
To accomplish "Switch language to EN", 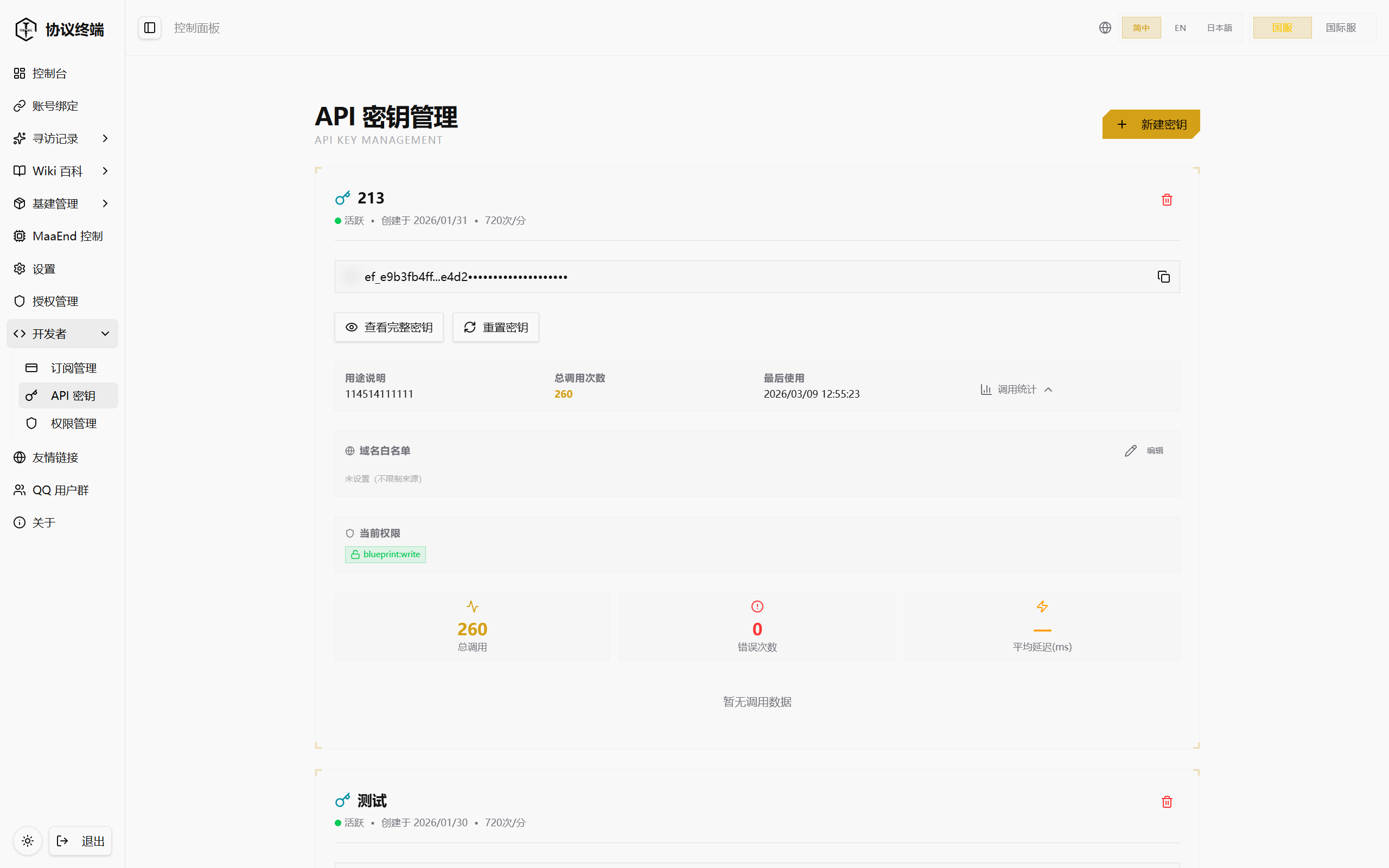I will 1180,28.
